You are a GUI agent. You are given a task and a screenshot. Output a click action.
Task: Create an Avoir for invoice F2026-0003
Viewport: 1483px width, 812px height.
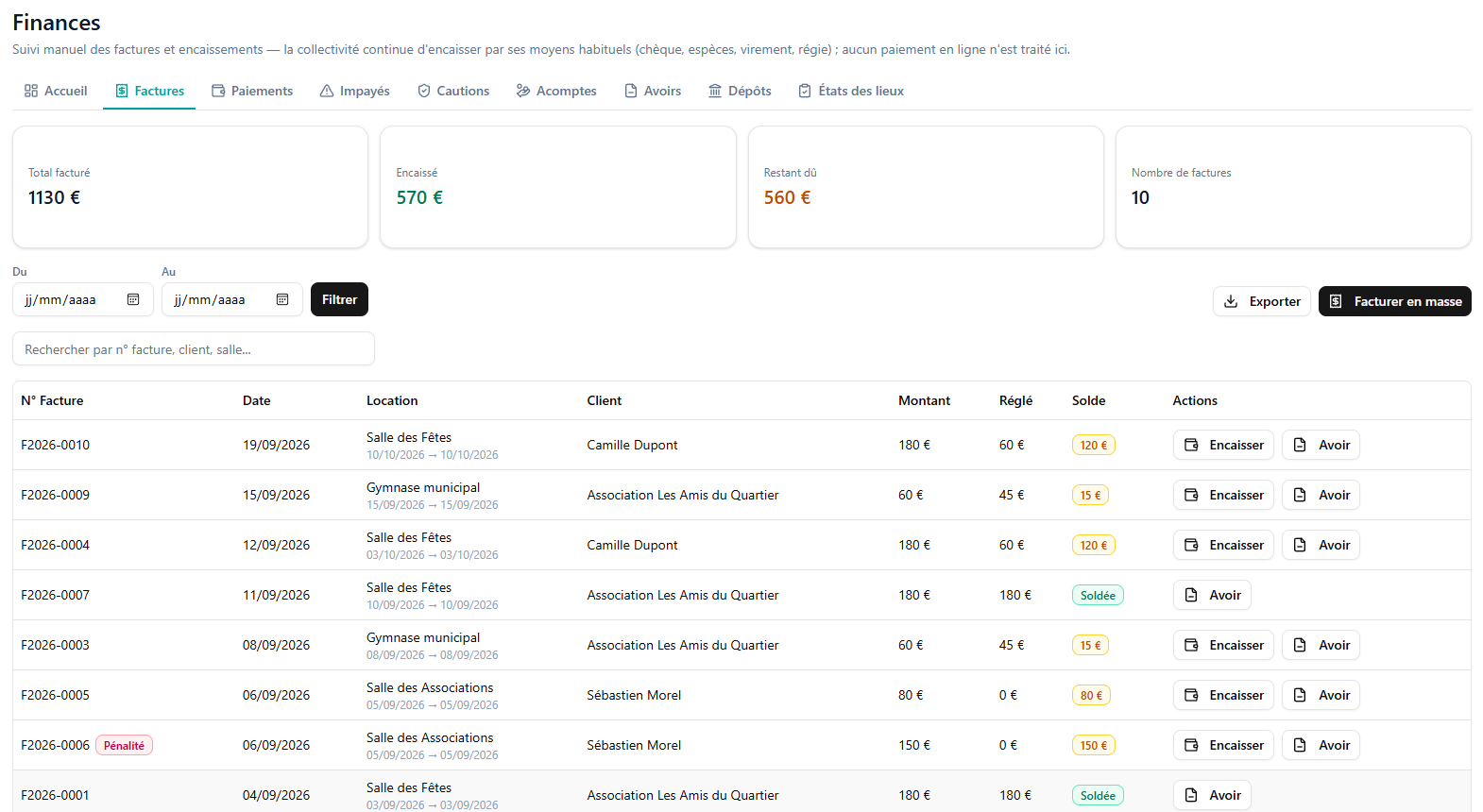[x=1321, y=645]
